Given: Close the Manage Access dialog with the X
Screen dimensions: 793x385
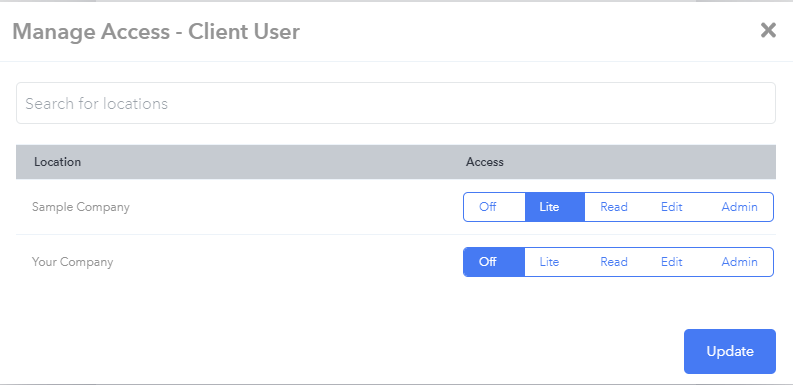Looking at the screenshot, I should point(768,30).
